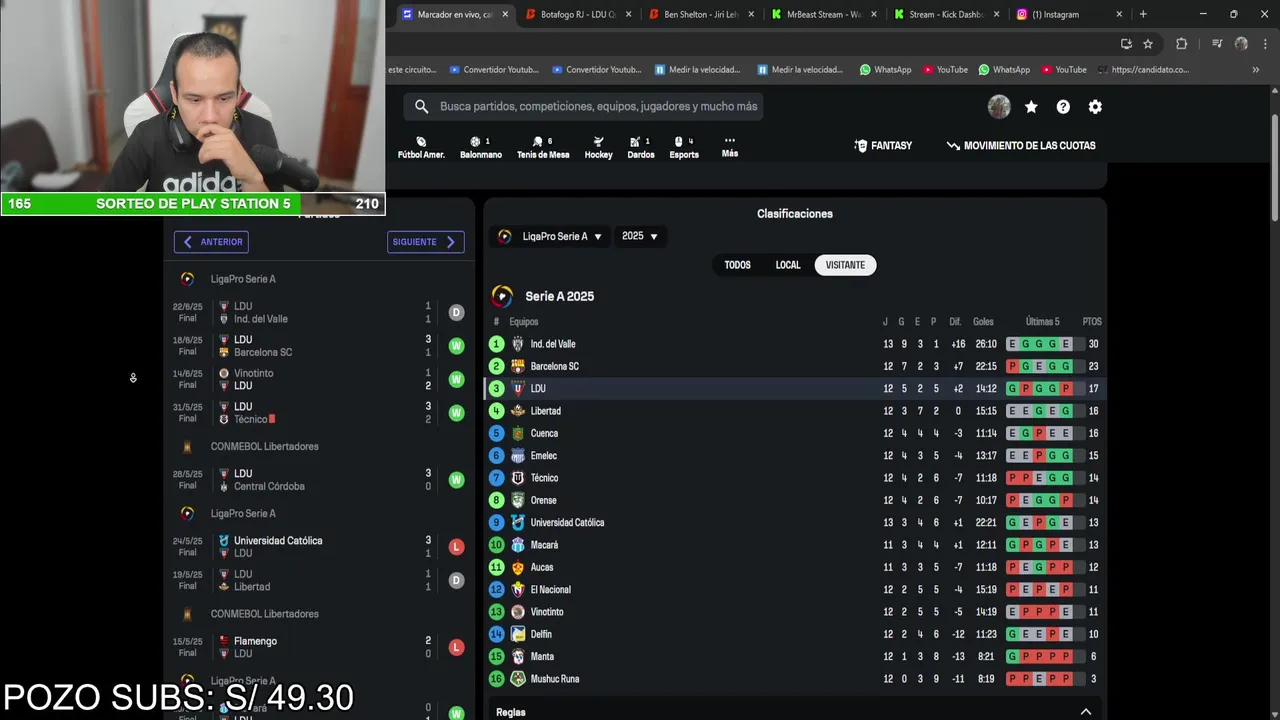Image resolution: width=1280 pixels, height=720 pixels.
Task: Open the settings gear icon in header
Action: point(1095,107)
